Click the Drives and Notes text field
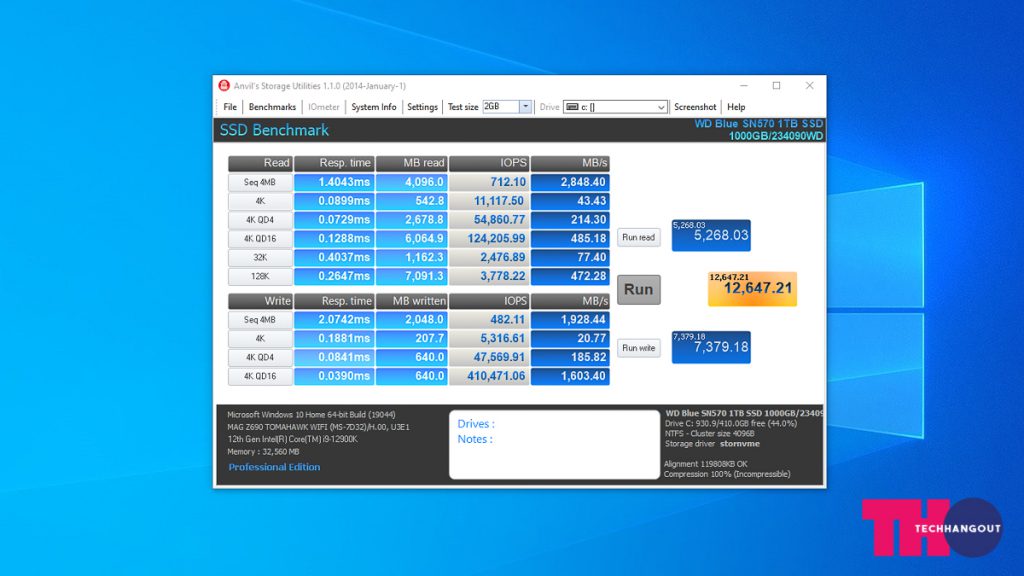 [554, 444]
